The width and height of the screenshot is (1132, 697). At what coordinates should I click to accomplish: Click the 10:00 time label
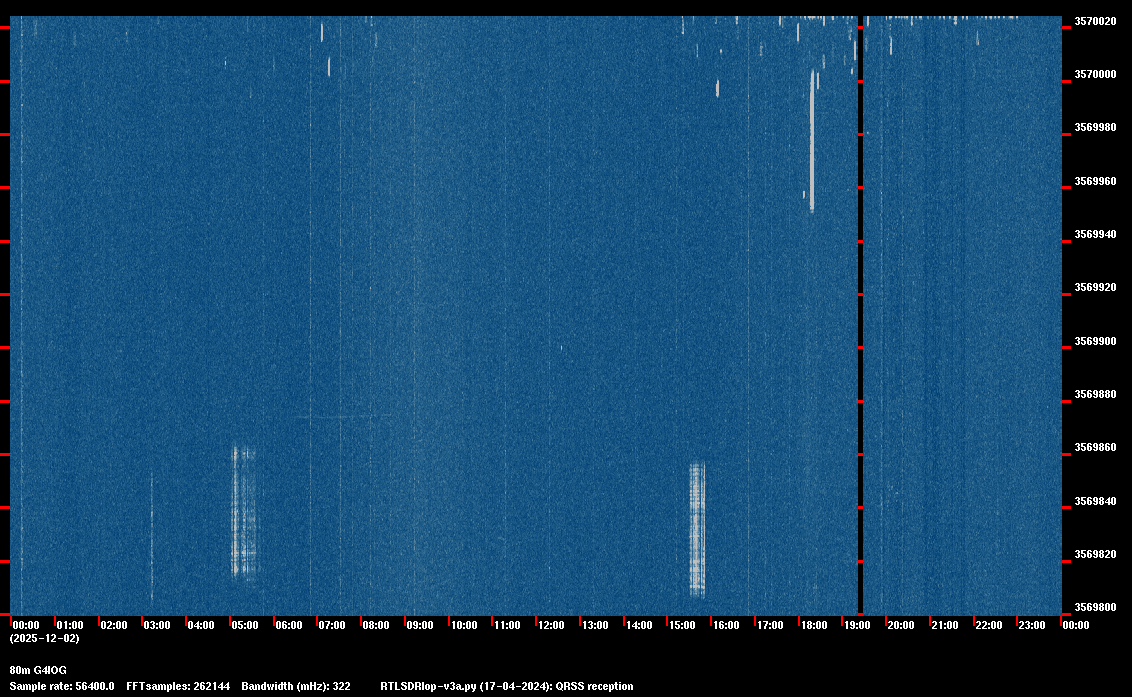point(463,625)
